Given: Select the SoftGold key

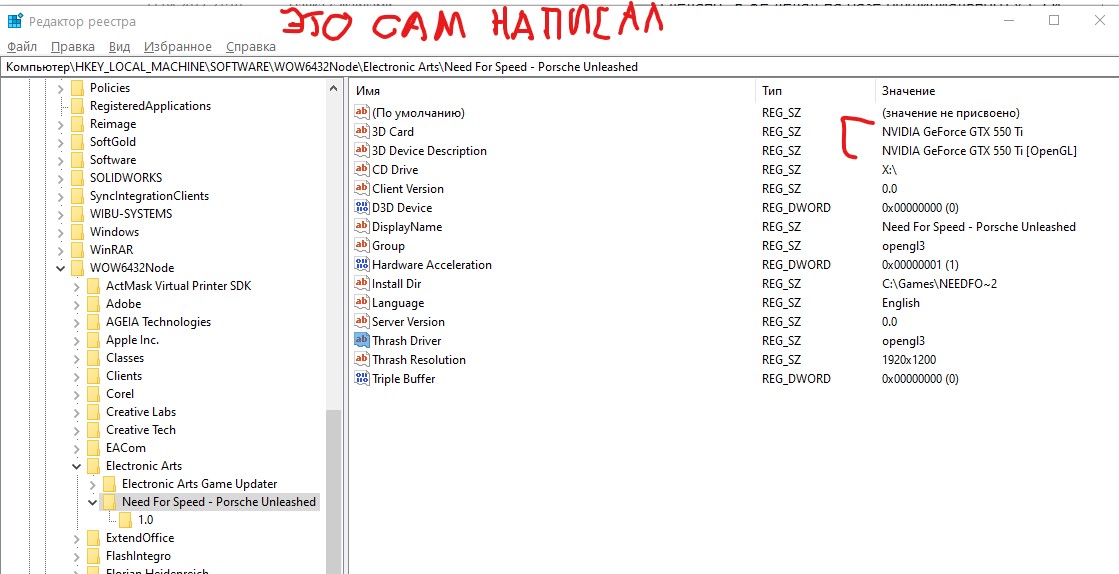Looking at the screenshot, I should pos(113,141).
